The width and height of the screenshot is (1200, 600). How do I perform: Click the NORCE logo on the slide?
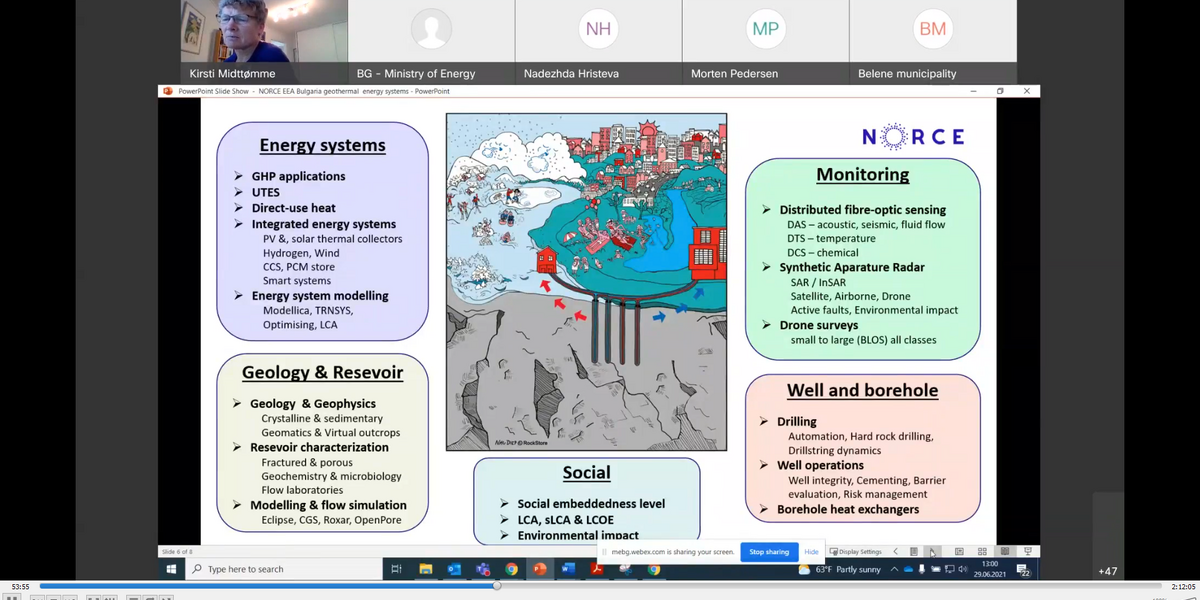(913, 137)
